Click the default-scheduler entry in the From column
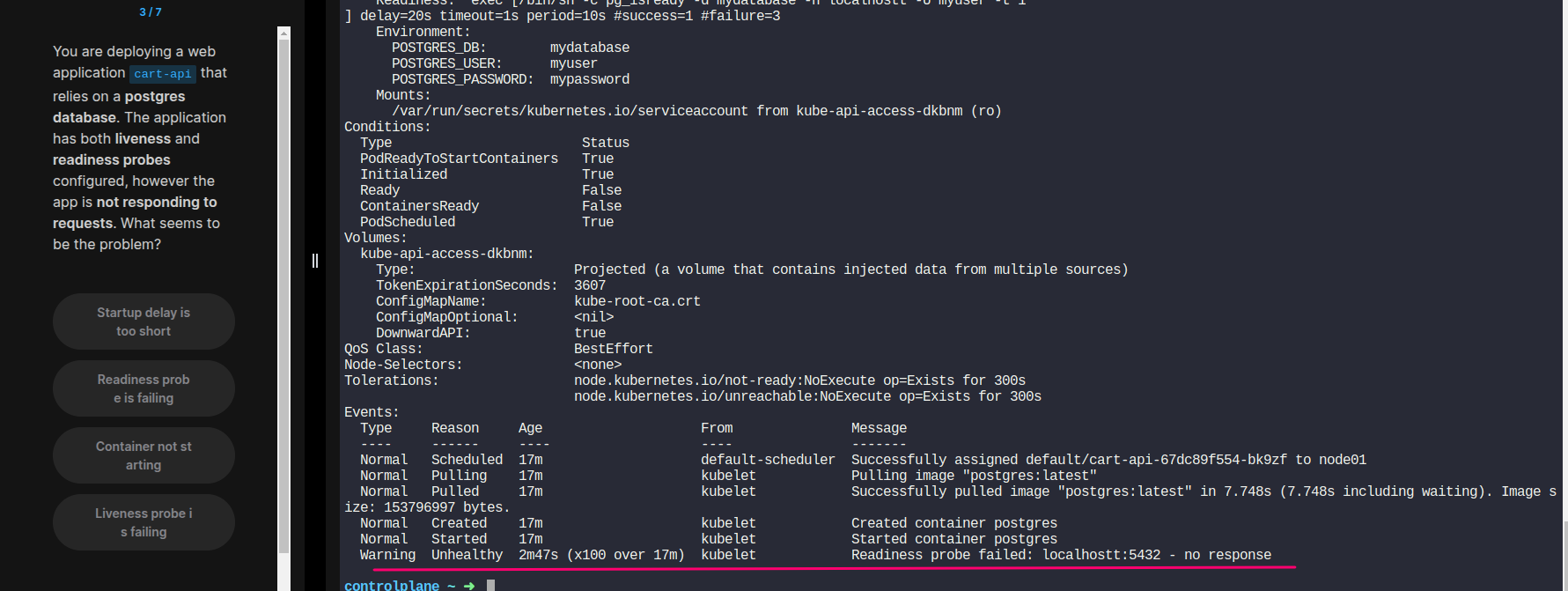Screen dimensions: 1568x591 (768, 460)
